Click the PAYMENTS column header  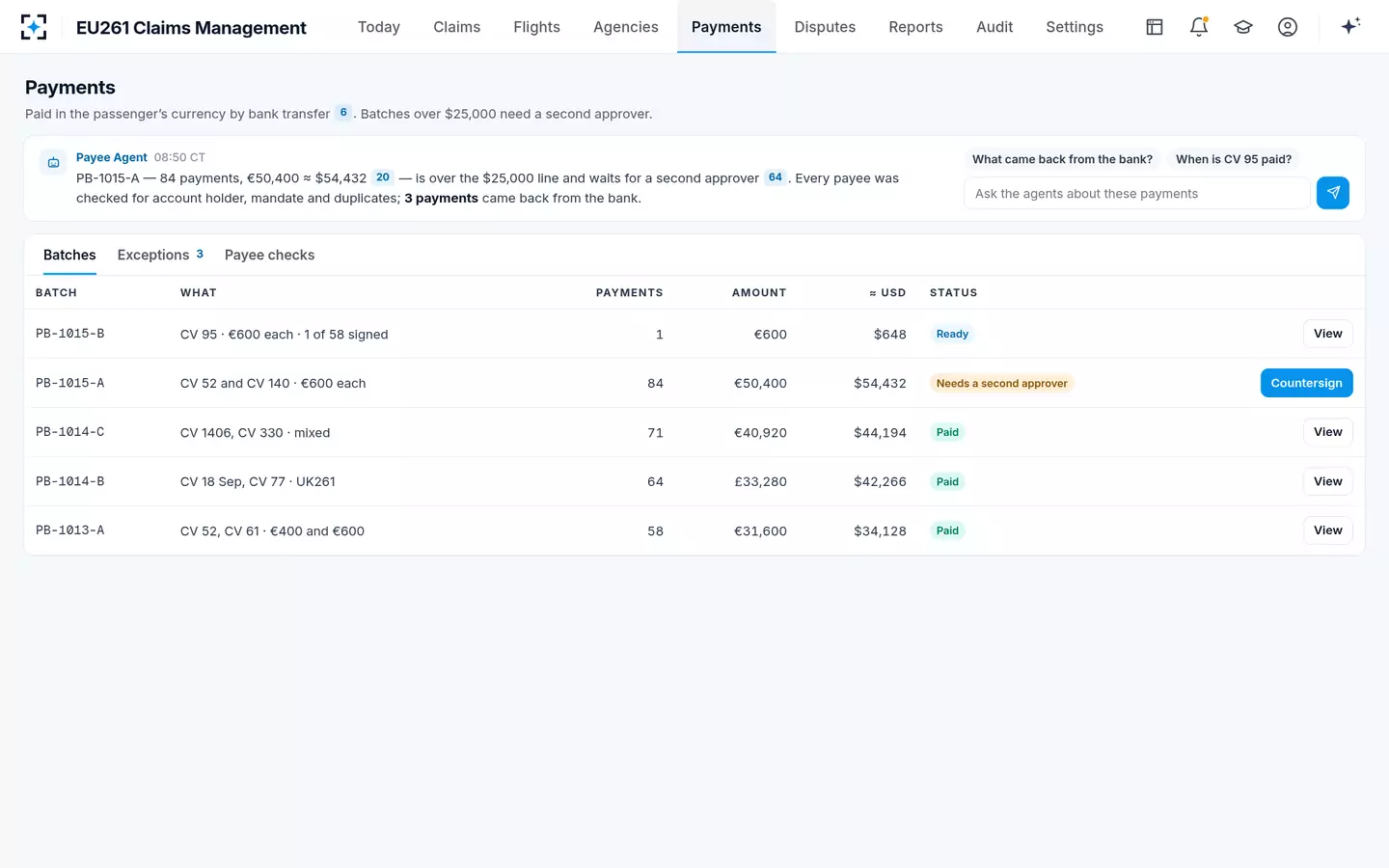tap(630, 292)
